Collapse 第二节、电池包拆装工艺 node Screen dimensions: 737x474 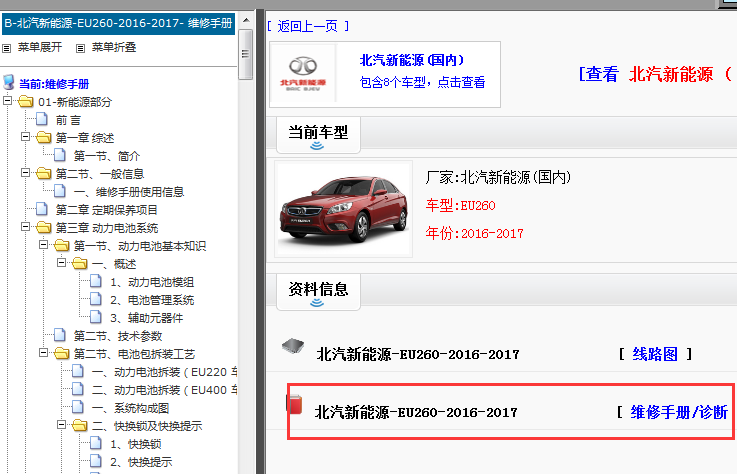[44, 353]
